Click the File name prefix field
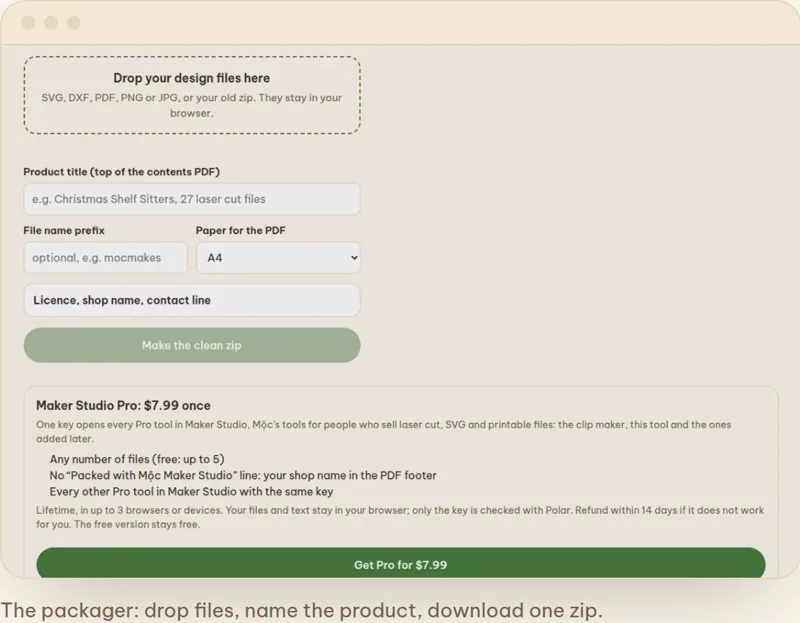800x623 pixels. click(106, 258)
